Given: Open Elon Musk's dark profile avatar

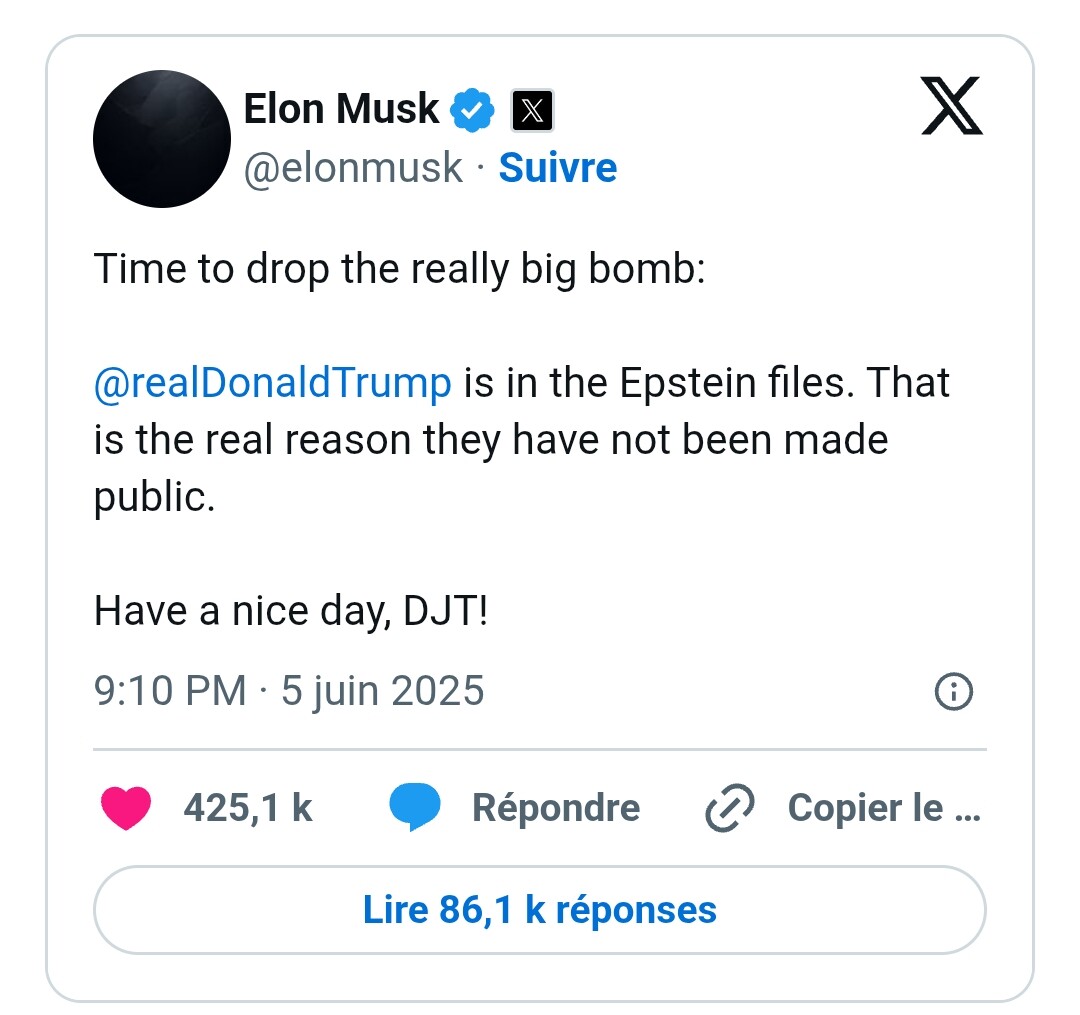Looking at the screenshot, I should 162,138.
